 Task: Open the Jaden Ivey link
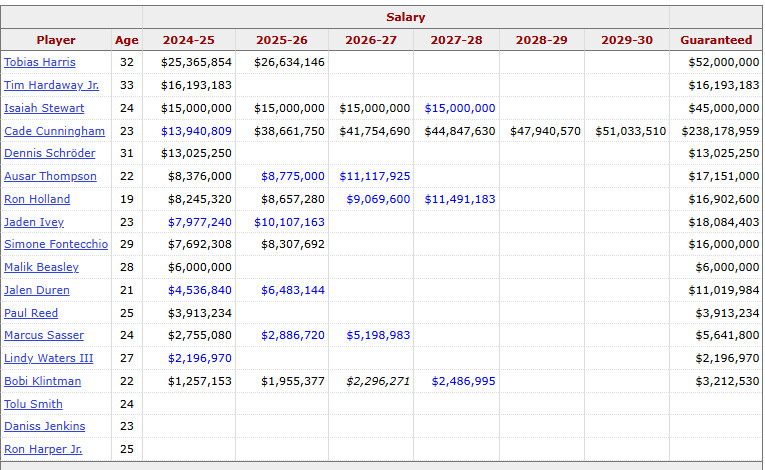[34, 222]
